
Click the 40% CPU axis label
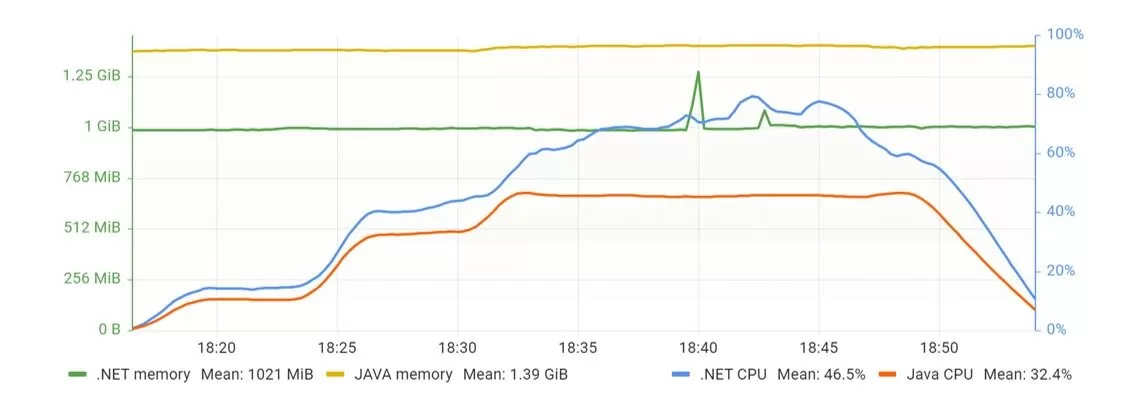pyautogui.click(x=1062, y=212)
